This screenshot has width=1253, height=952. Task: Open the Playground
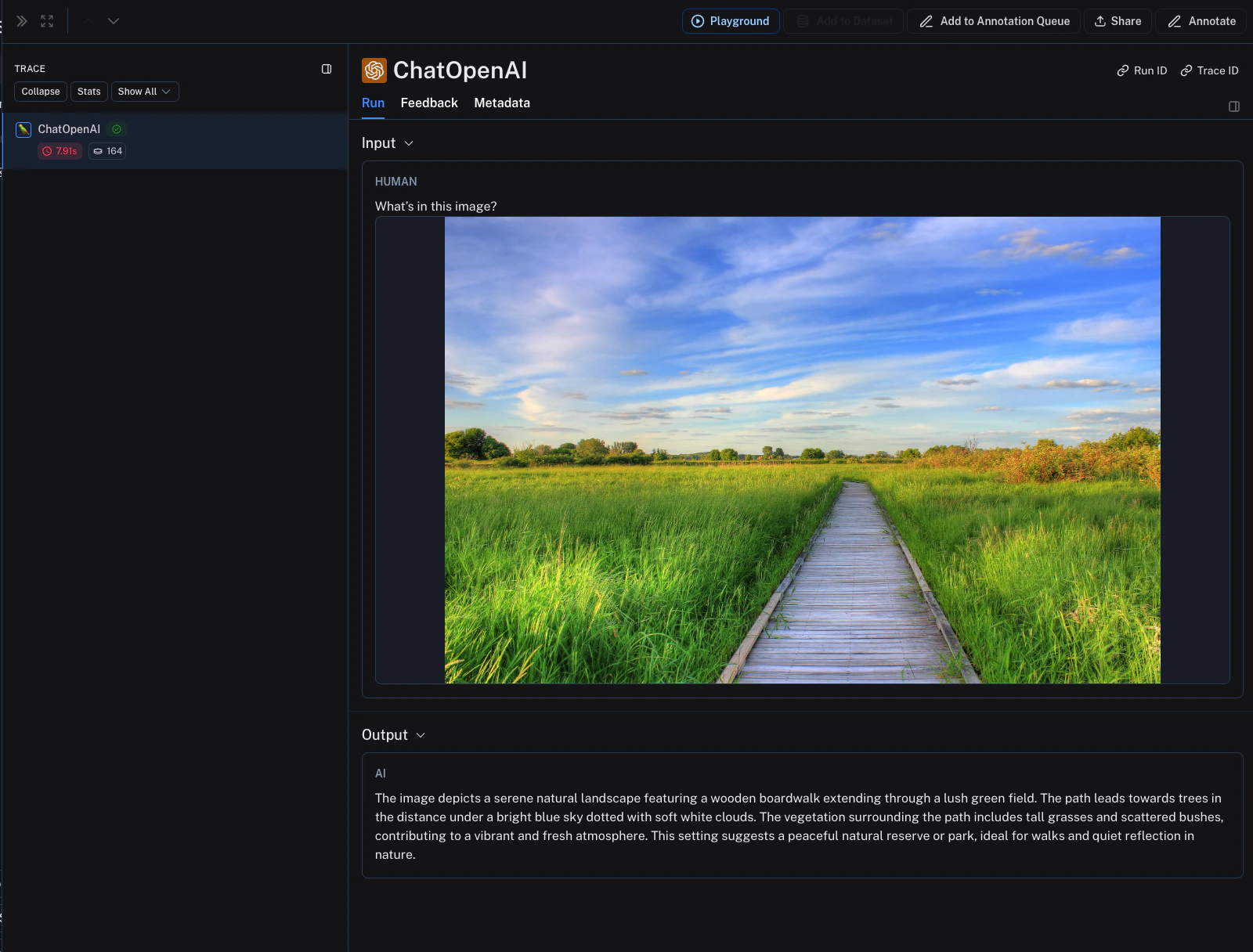tap(731, 21)
